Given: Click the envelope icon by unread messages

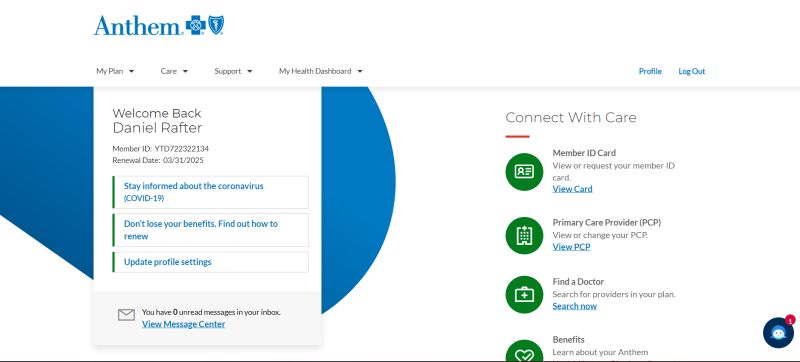Looking at the screenshot, I should pos(127,315).
